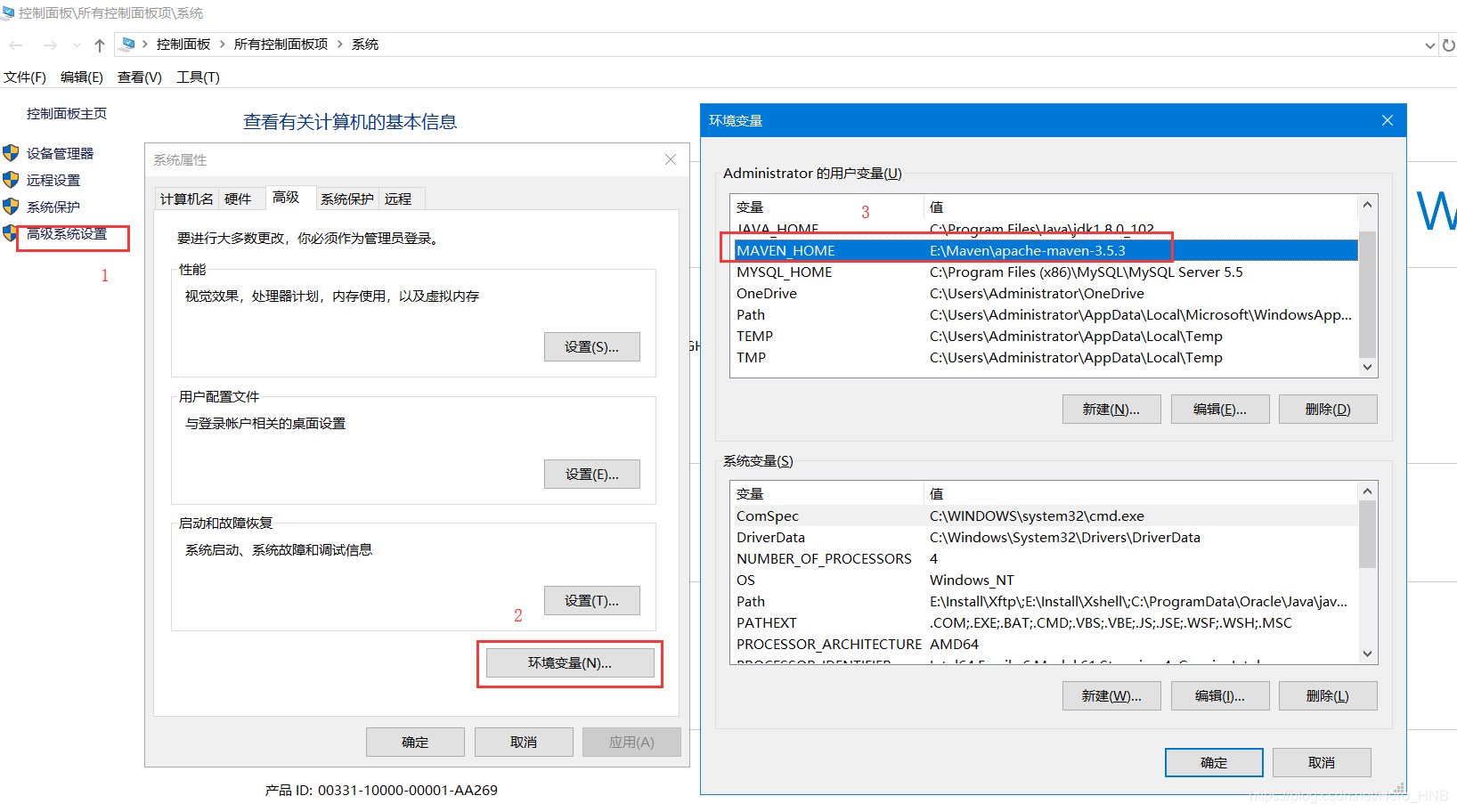Image resolution: width=1457 pixels, height=812 pixels.
Task: Click 取消 in 系统属性 dialog
Action: (524, 743)
